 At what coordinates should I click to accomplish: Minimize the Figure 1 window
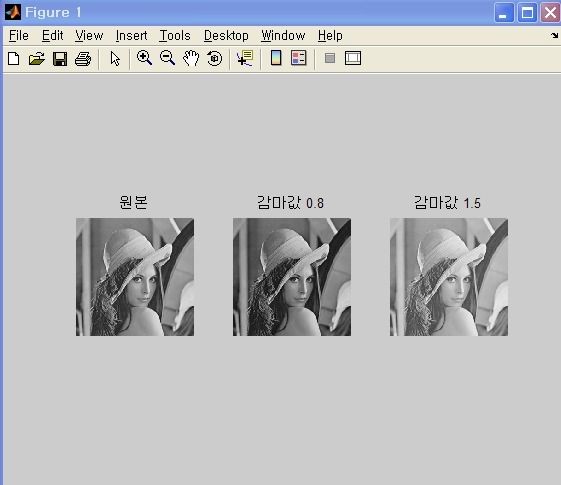(x=504, y=13)
